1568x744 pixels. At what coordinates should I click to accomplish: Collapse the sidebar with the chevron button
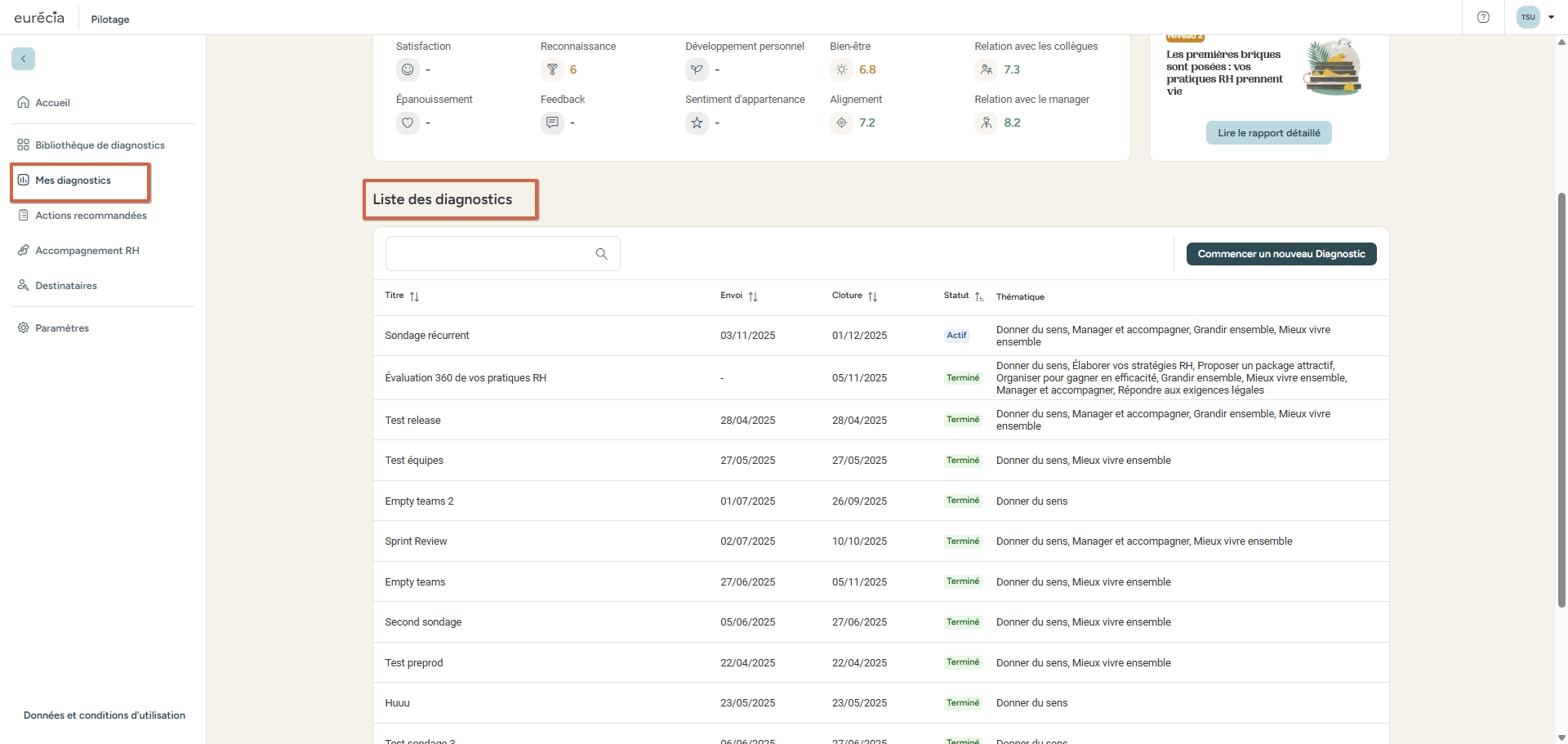23,59
